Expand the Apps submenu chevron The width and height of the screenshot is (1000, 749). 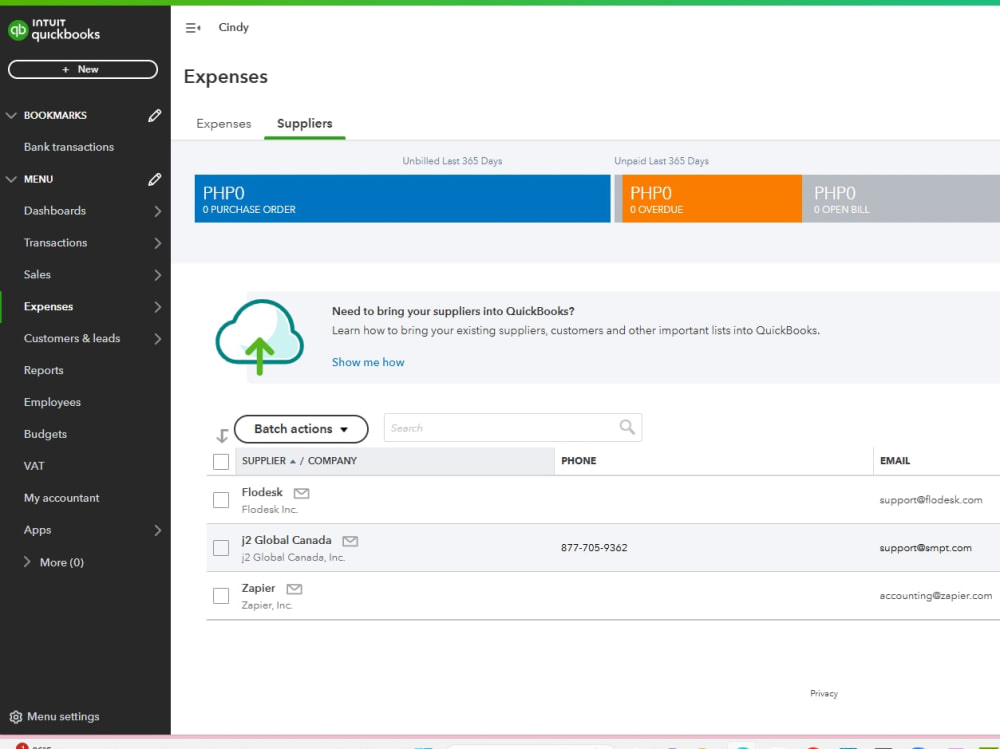pos(158,530)
